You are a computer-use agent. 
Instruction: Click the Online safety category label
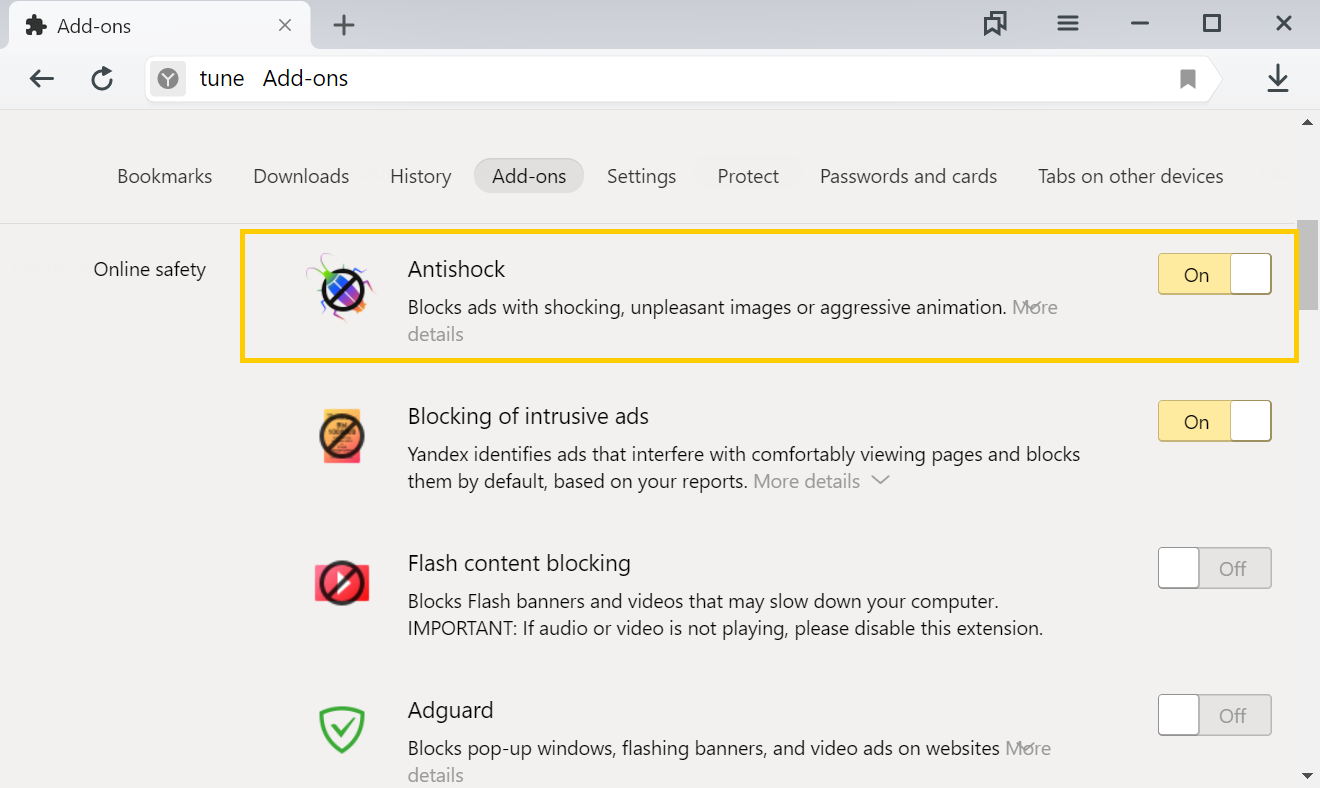click(x=150, y=269)
